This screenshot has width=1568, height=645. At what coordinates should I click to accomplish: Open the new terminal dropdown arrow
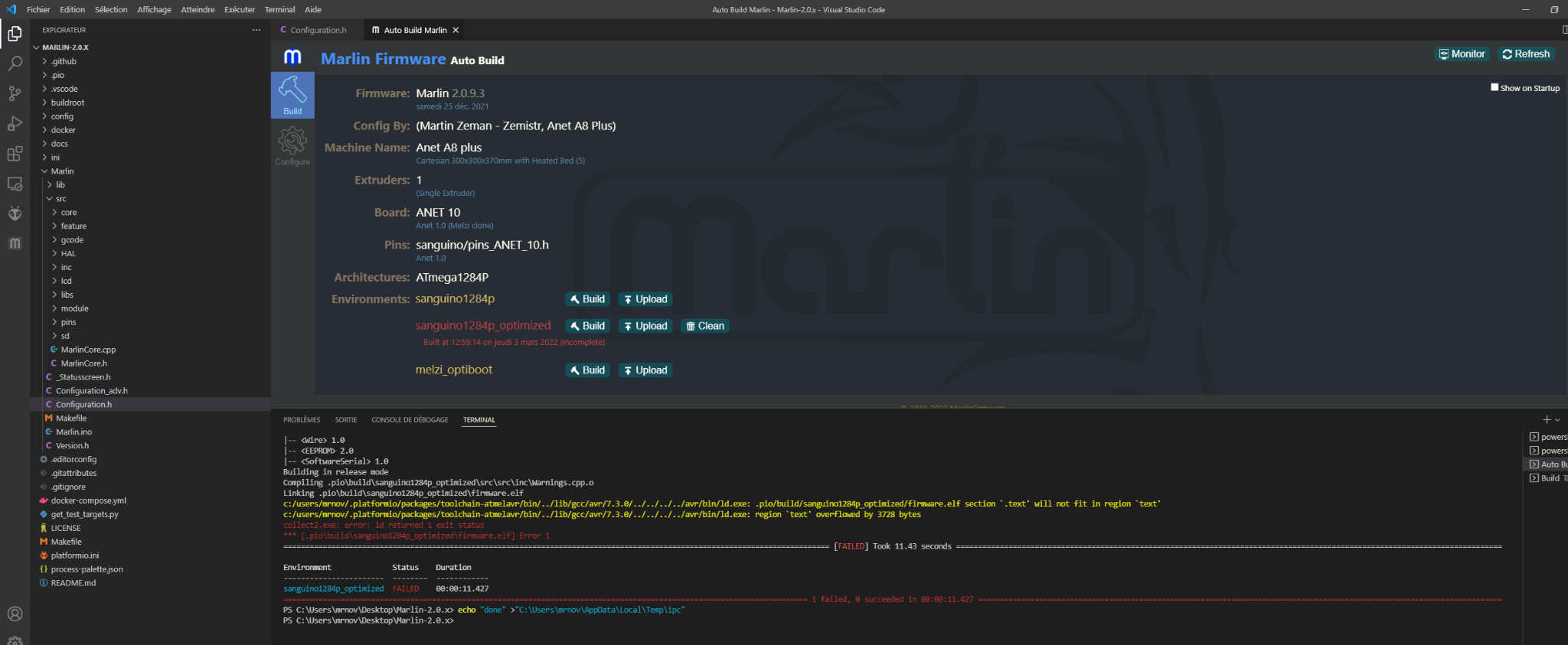1557,419
